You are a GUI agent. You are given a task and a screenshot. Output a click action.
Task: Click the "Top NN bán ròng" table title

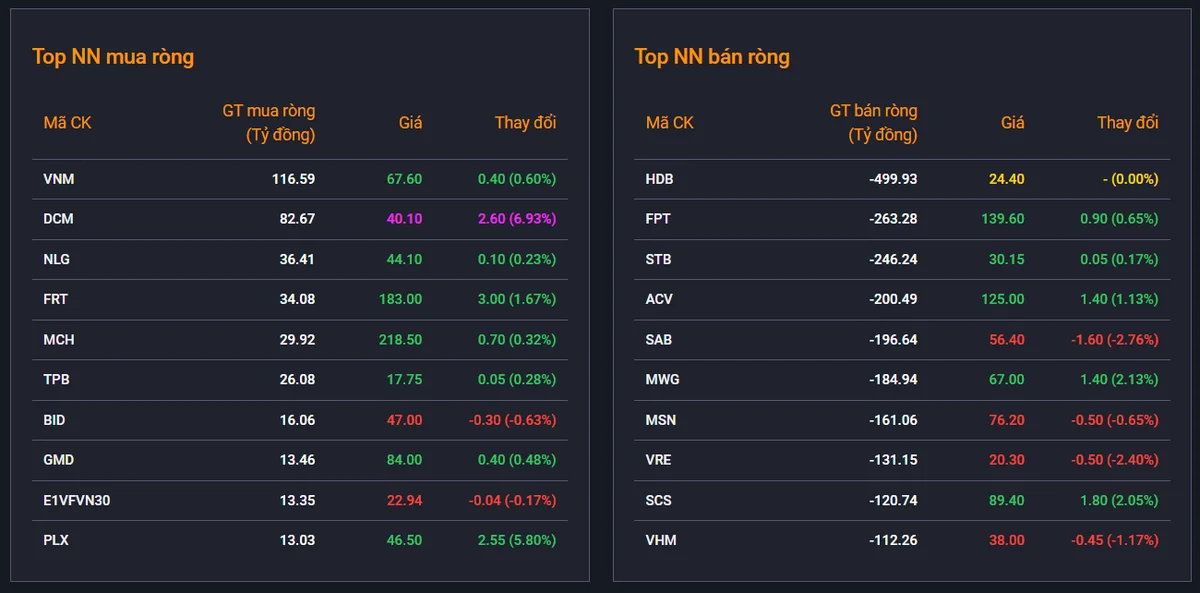coord(712,57)
